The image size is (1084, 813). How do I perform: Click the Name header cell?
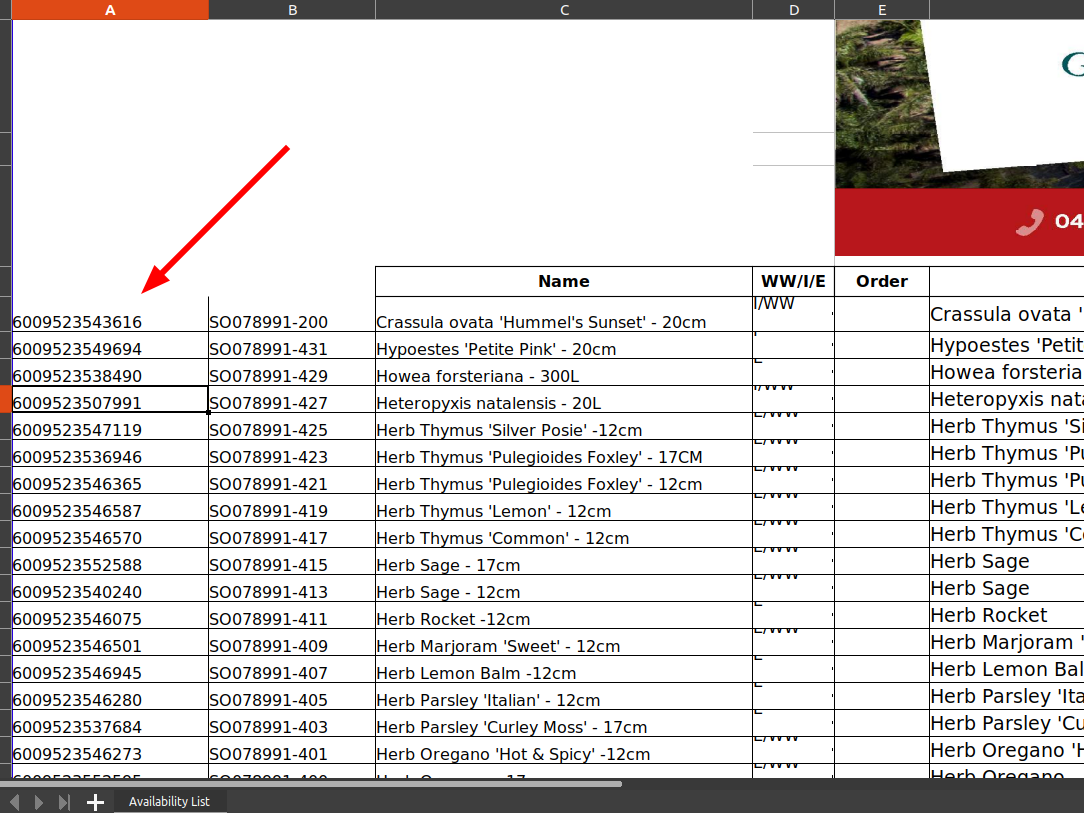click(x=564, y=281)
